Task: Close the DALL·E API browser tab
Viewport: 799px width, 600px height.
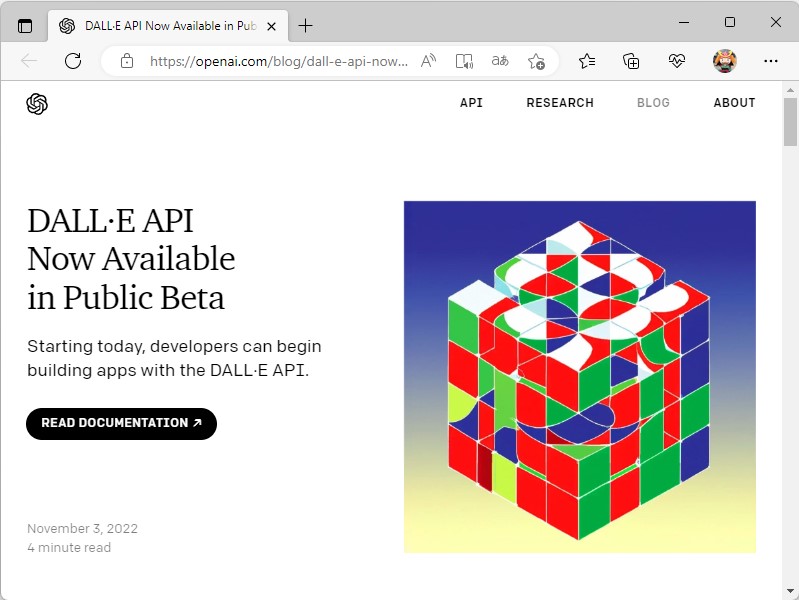Action: point(272,26)
